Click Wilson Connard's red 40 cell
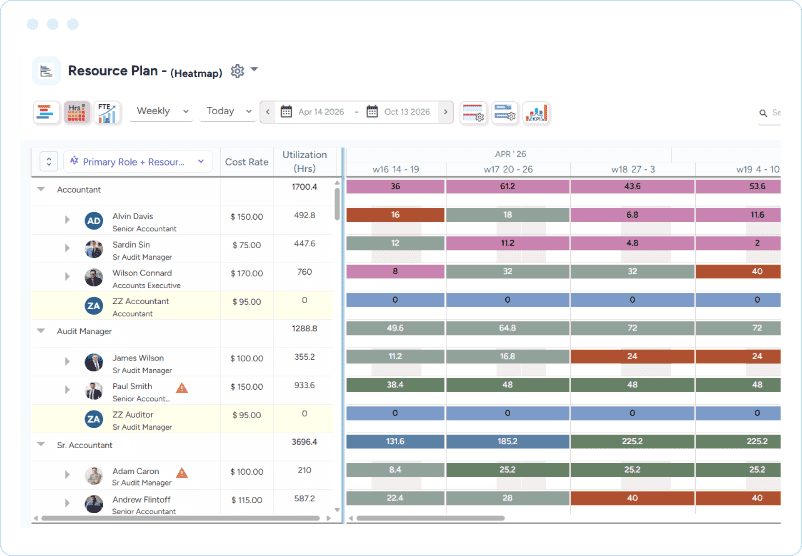The height and width of the screenshot is (556, 802). [738, 271]
